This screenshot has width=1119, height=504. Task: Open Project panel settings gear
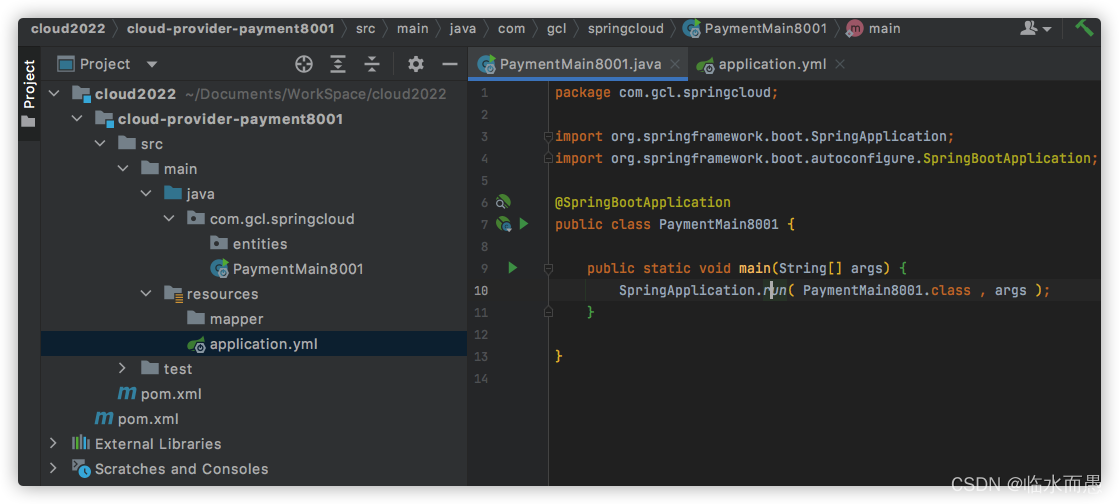click(415, 64)
